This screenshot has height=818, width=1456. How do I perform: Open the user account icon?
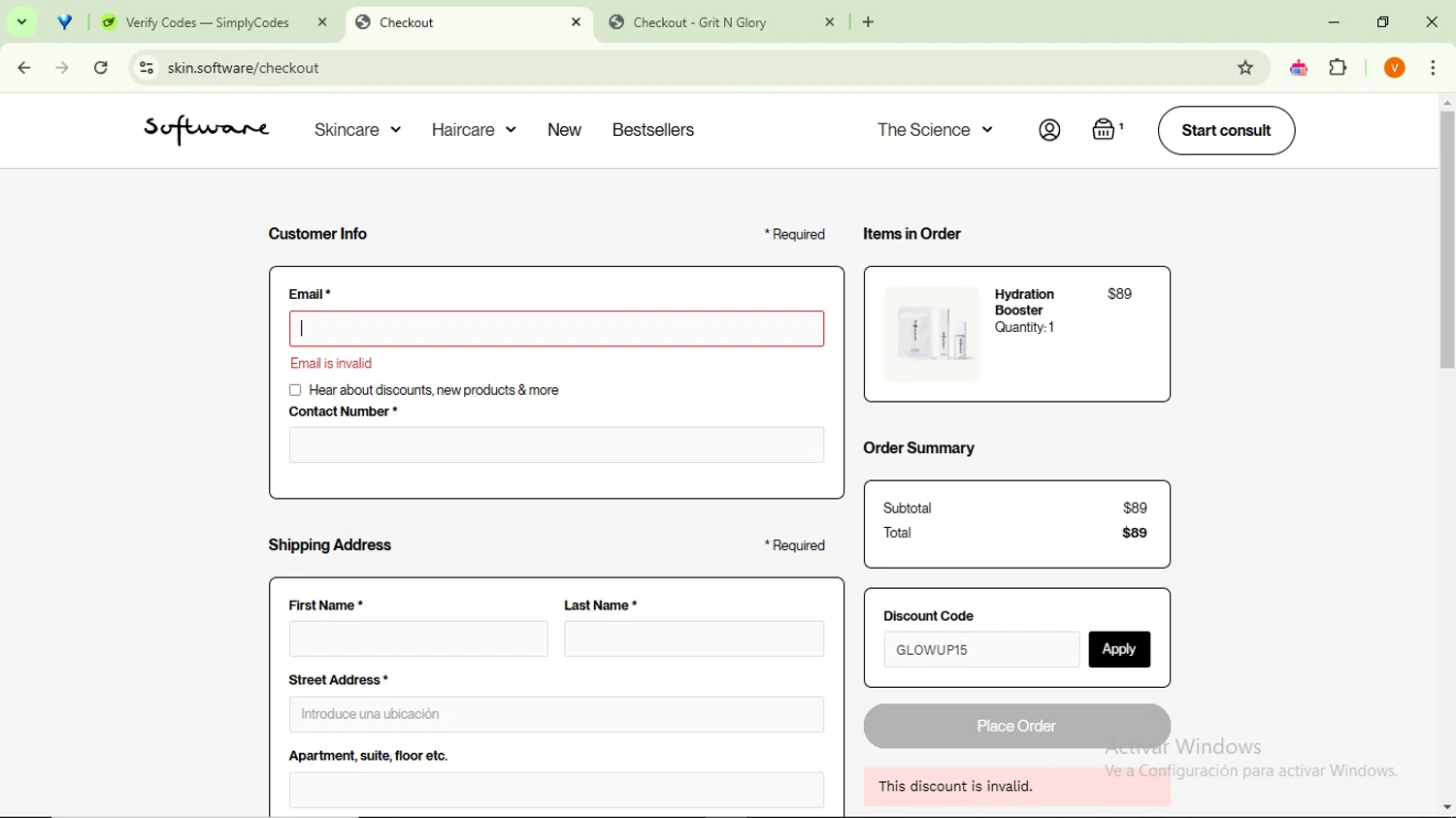(1049, 130)
